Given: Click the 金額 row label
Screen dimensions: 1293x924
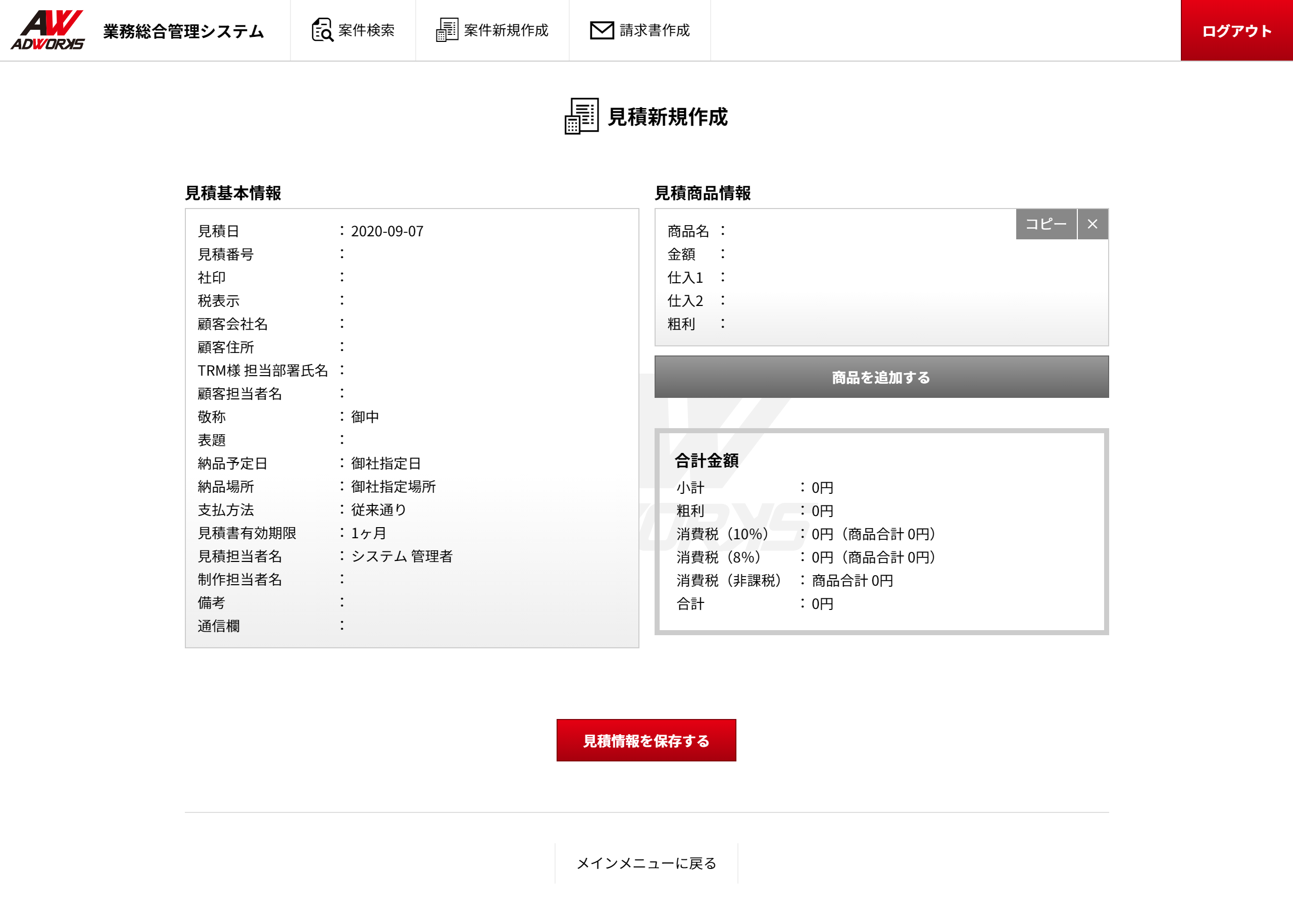Looking at the screenshot, I should pyautogui.click(x=681, y=254).
